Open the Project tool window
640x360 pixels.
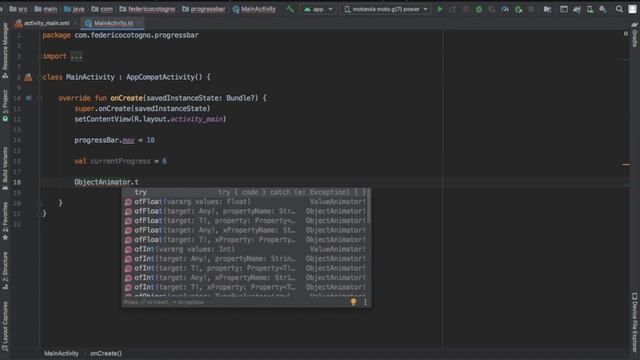point(5,105)
